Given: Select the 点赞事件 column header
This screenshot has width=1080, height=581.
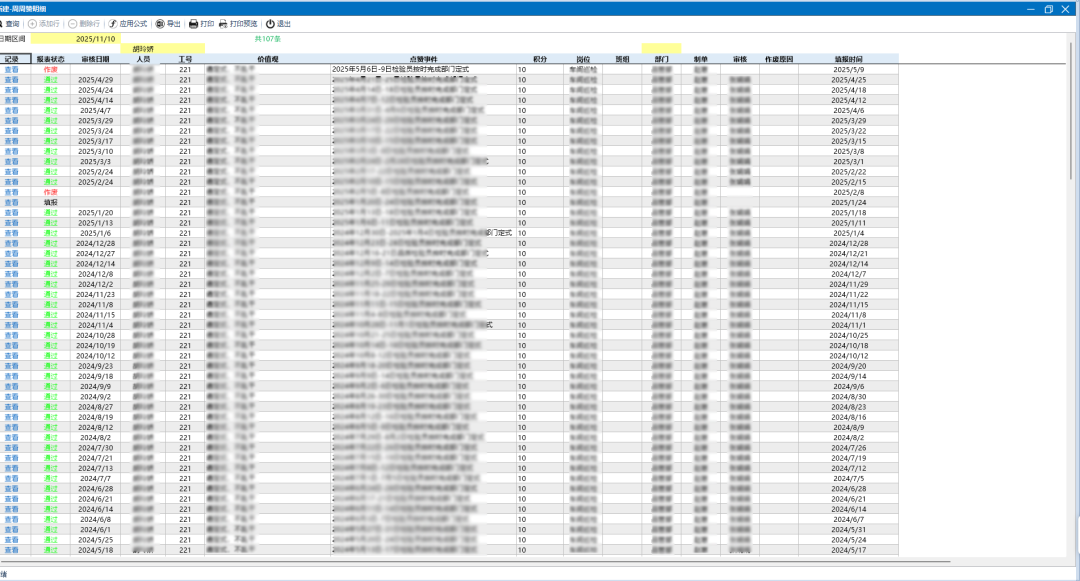Looking at the screenshot, I should pos(424,59).
